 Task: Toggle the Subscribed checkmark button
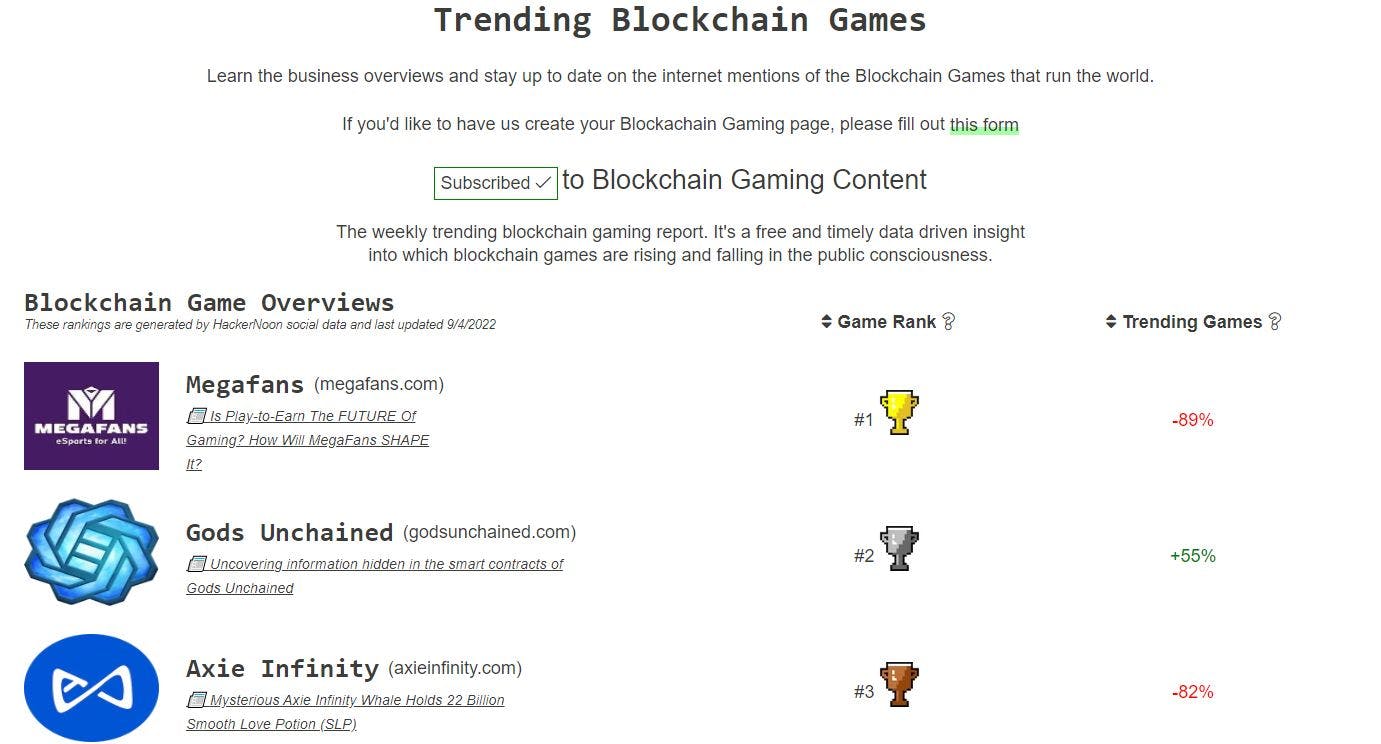click(494, 183)
